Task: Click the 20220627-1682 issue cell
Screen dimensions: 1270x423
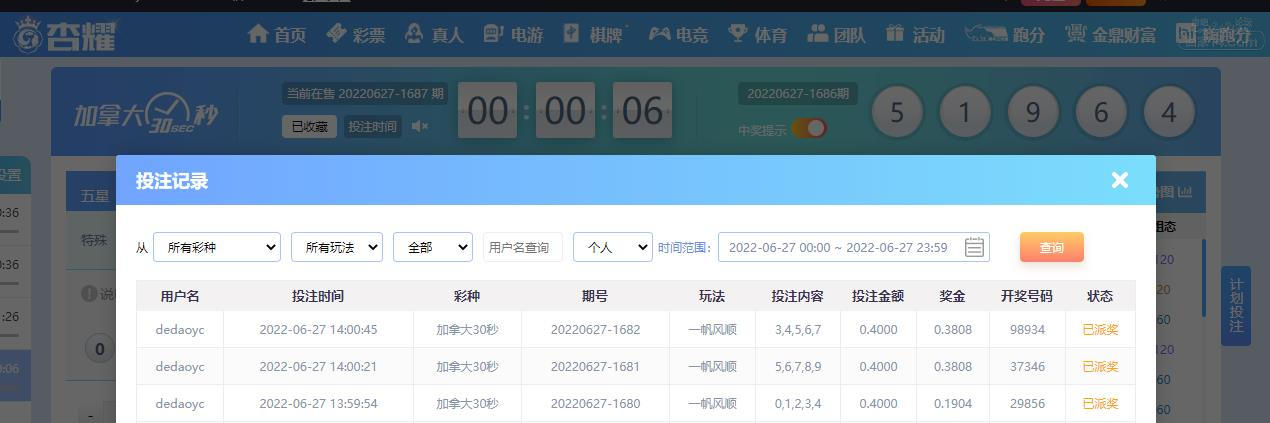Action: [595, 329]
